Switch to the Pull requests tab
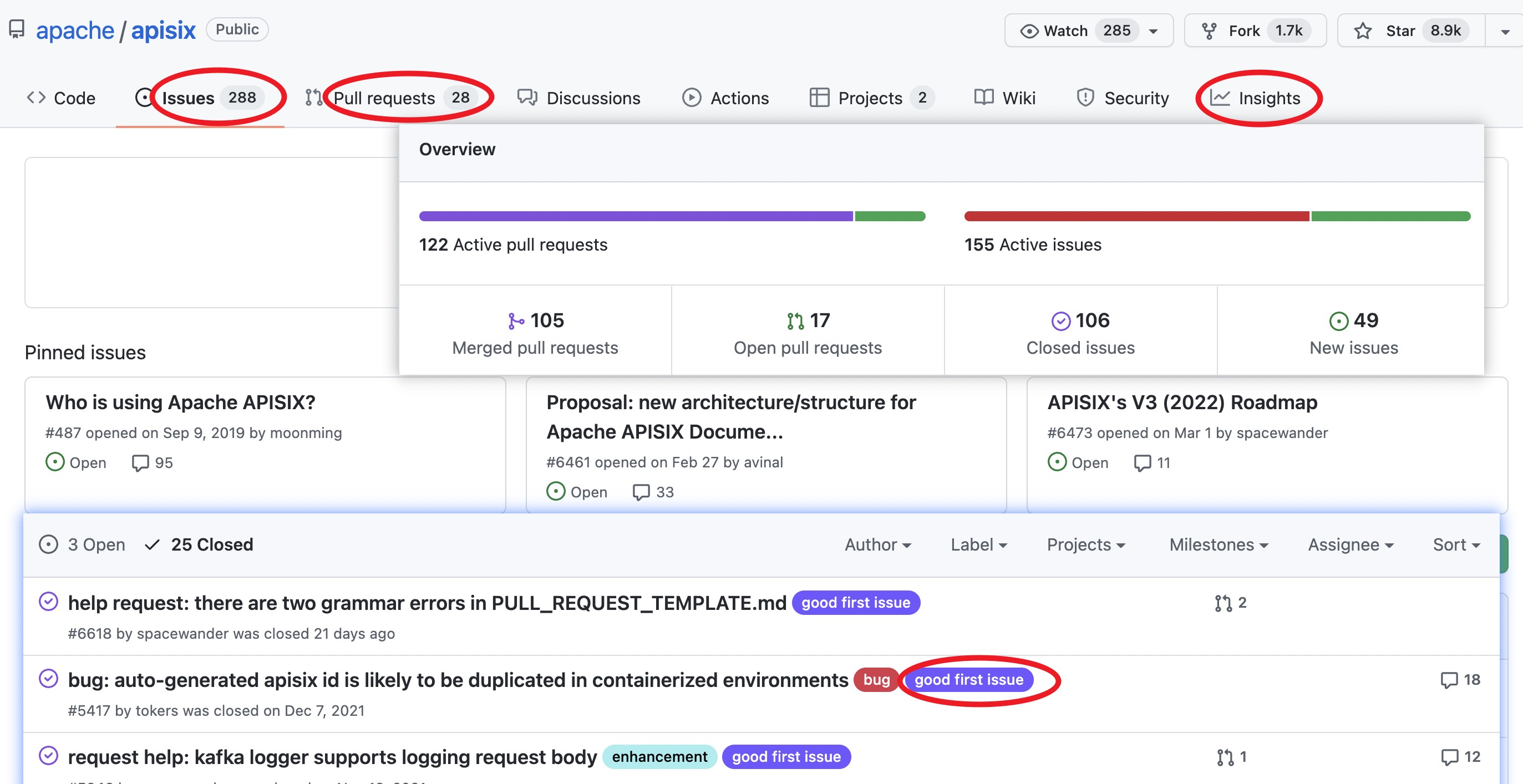This screenshot has height=784, width=1523. (x=392, y=98)
